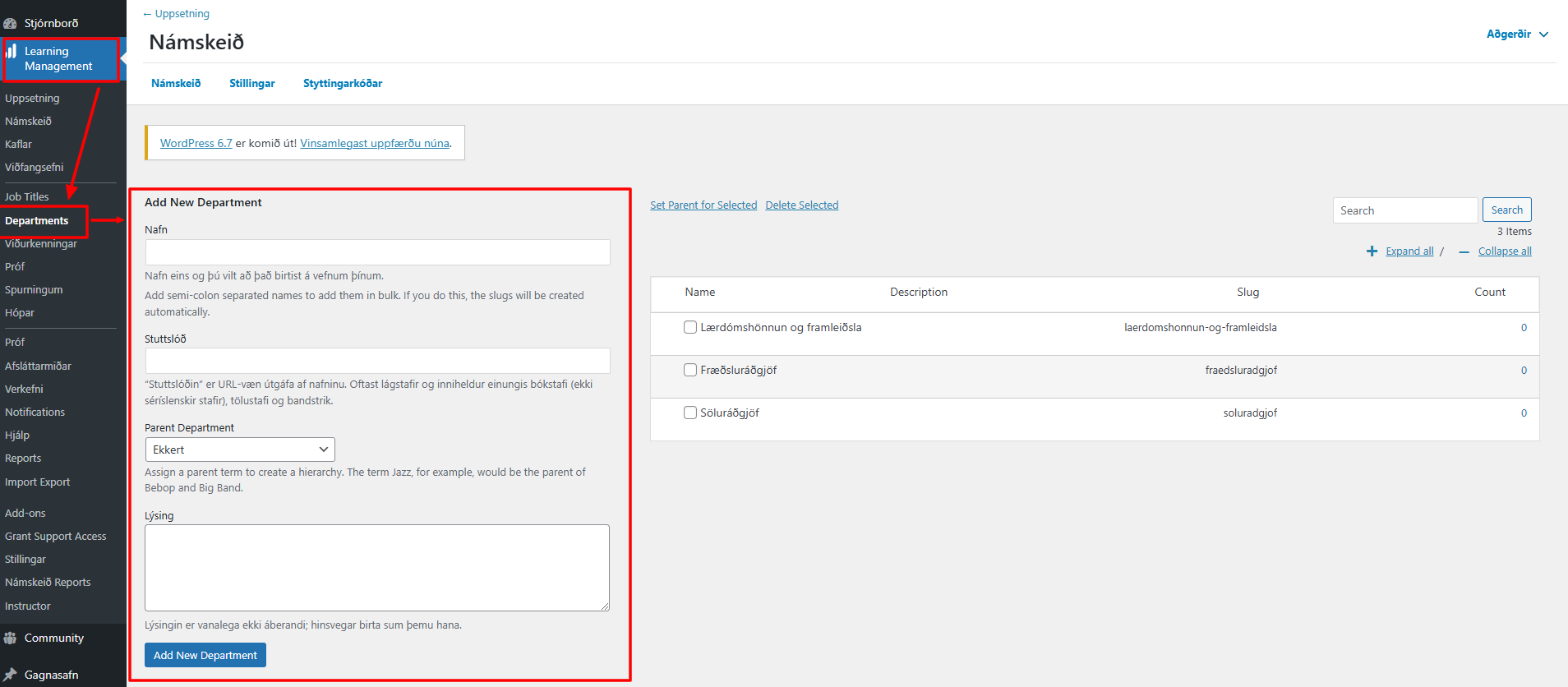Open the Parent Department dropdown
Image resolution: width=1568 pixels, height=687 pixels.
click(240, 450)
